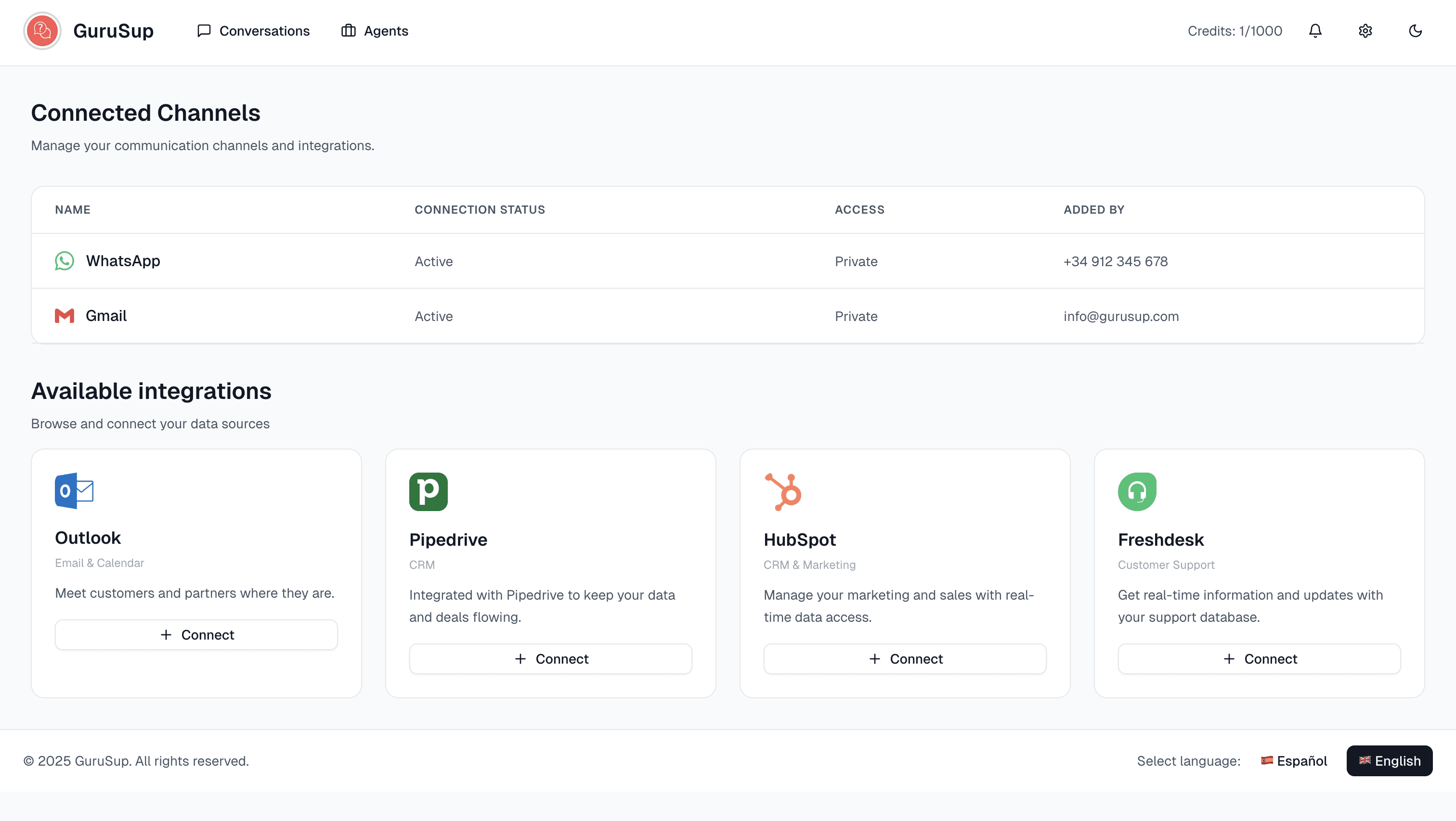The height and width of the screenshot is (821, 1456).
Task: Click WhatsApp's Active status cell
Action: (433, 262)
